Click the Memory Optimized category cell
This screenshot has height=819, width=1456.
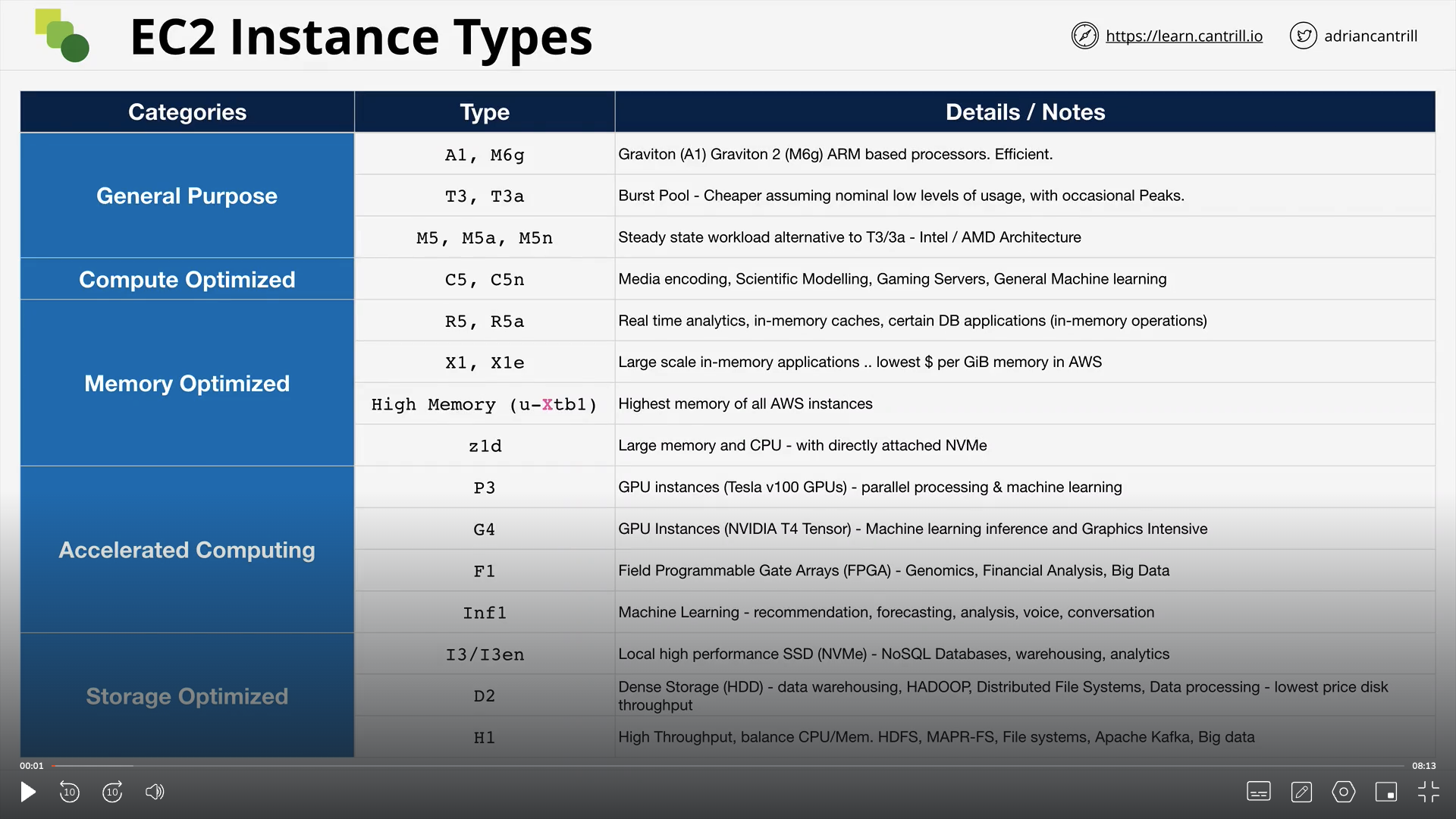187,384
